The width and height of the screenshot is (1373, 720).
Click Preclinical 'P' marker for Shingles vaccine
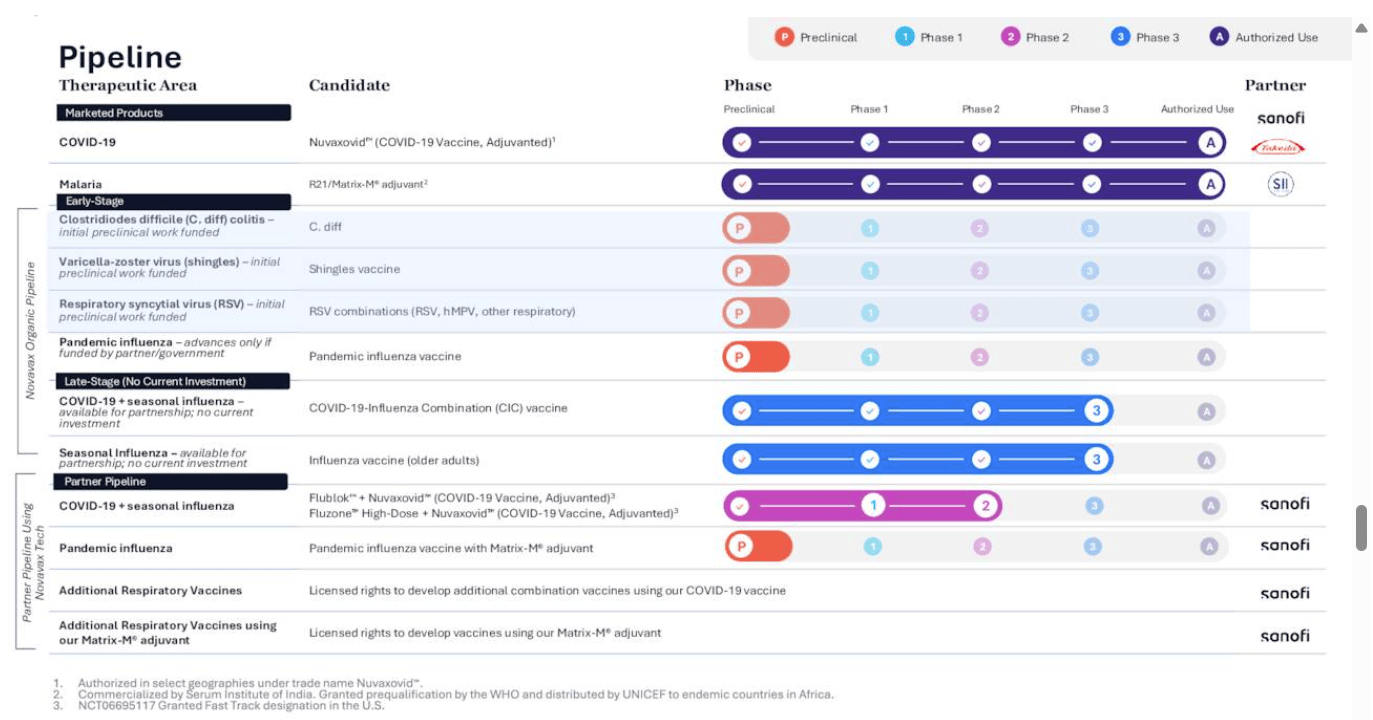pyautogui.click(x=741, y=271)
